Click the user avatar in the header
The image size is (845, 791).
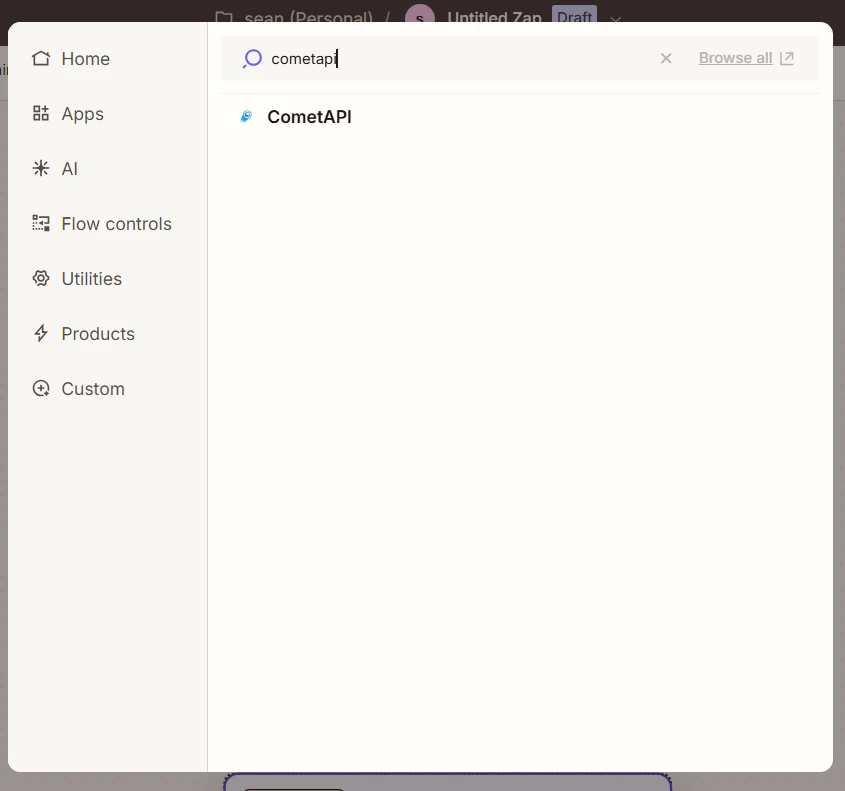tap(420, 15)
